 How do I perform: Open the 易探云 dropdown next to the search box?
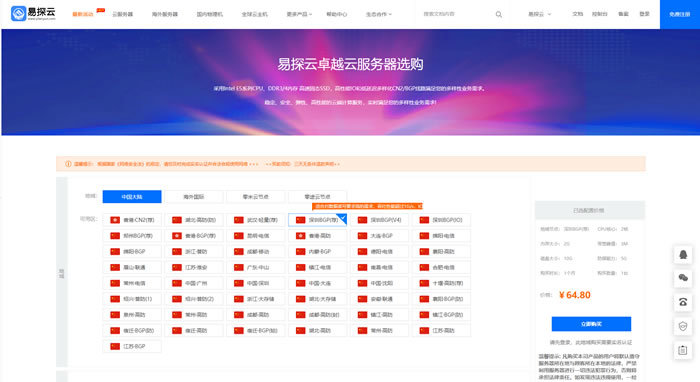click(540, 14)
